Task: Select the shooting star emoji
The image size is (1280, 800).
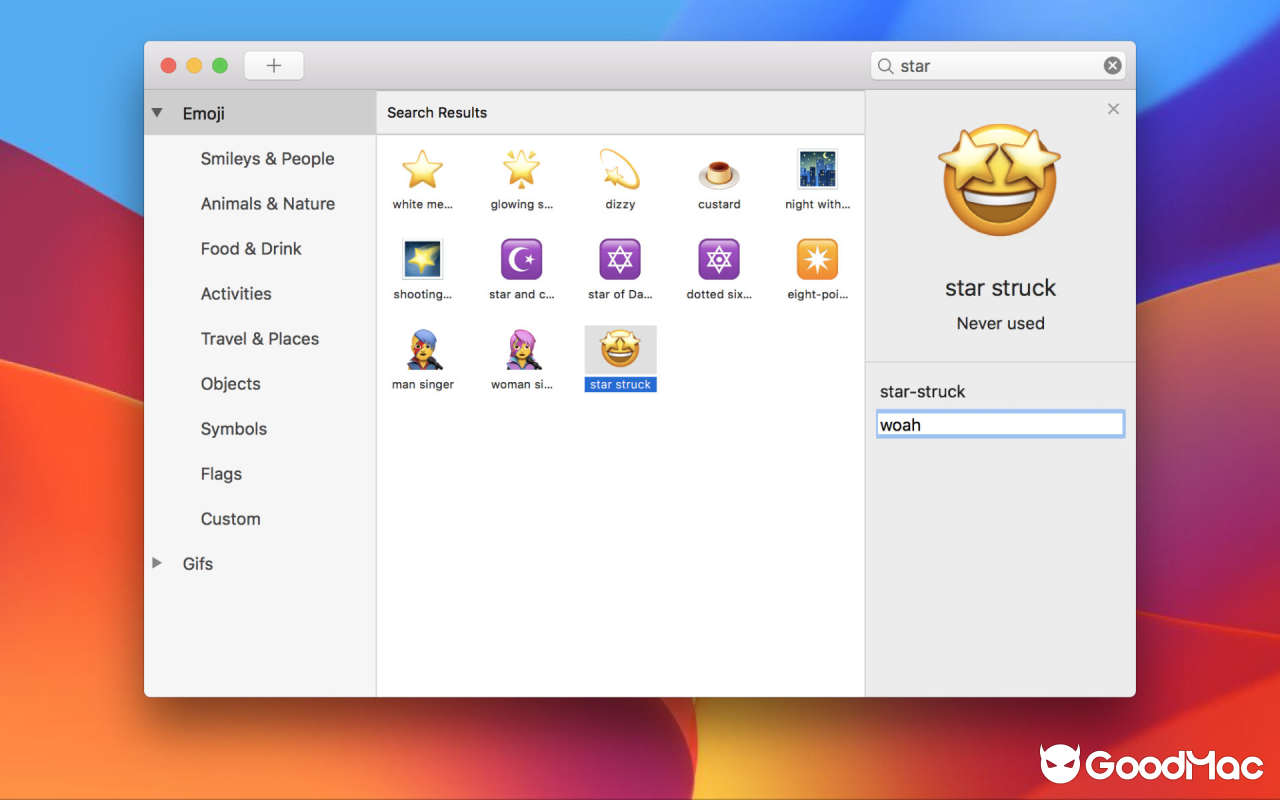Action: point(421,260)
